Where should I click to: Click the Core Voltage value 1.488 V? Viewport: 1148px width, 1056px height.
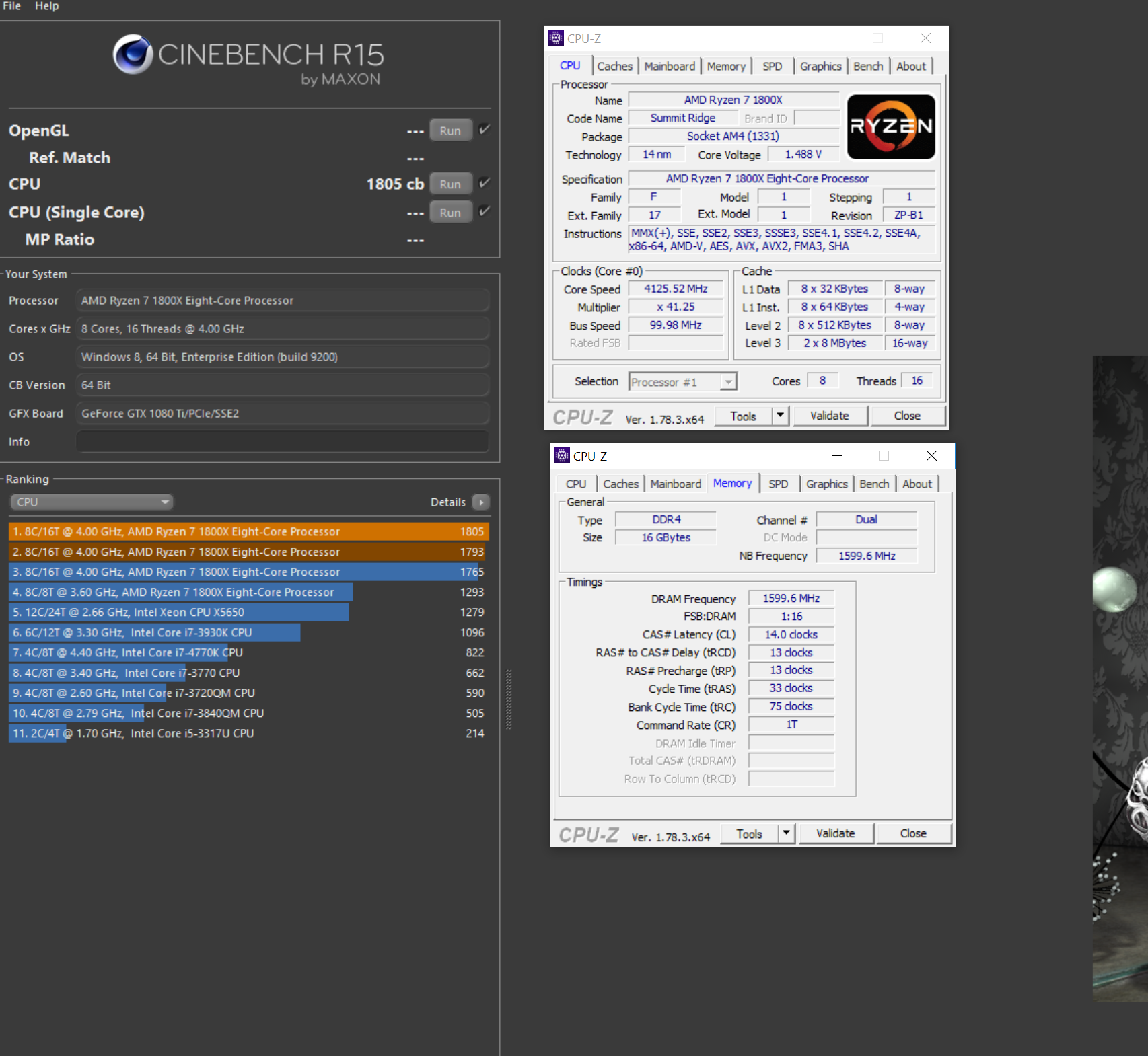click(803, 154)
